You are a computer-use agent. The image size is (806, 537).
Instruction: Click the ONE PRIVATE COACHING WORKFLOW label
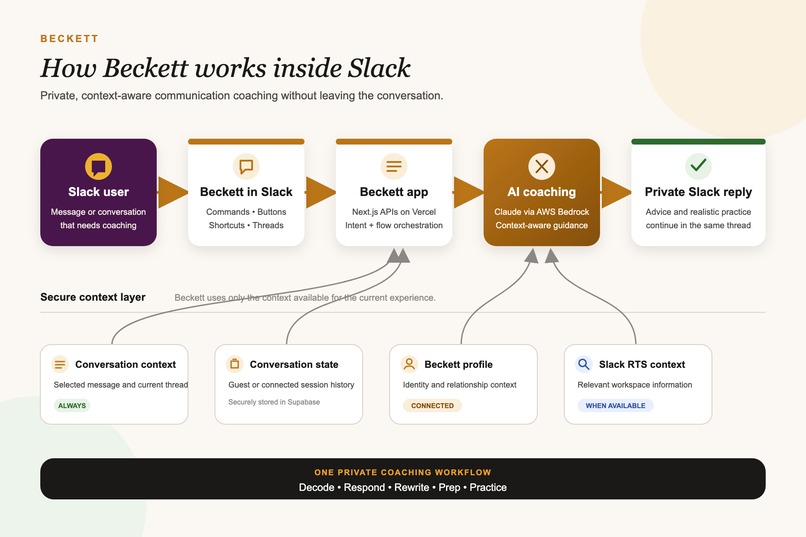click(x=402, y=472)
